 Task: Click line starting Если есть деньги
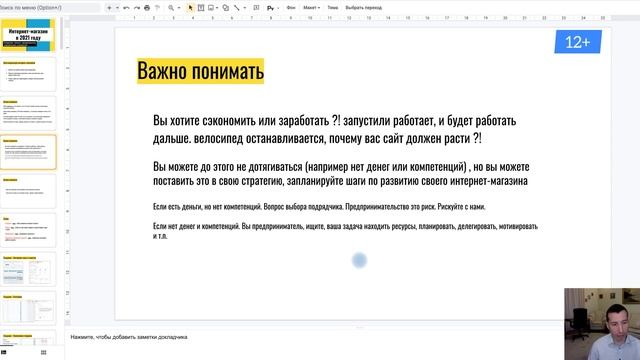coord(319,207)
